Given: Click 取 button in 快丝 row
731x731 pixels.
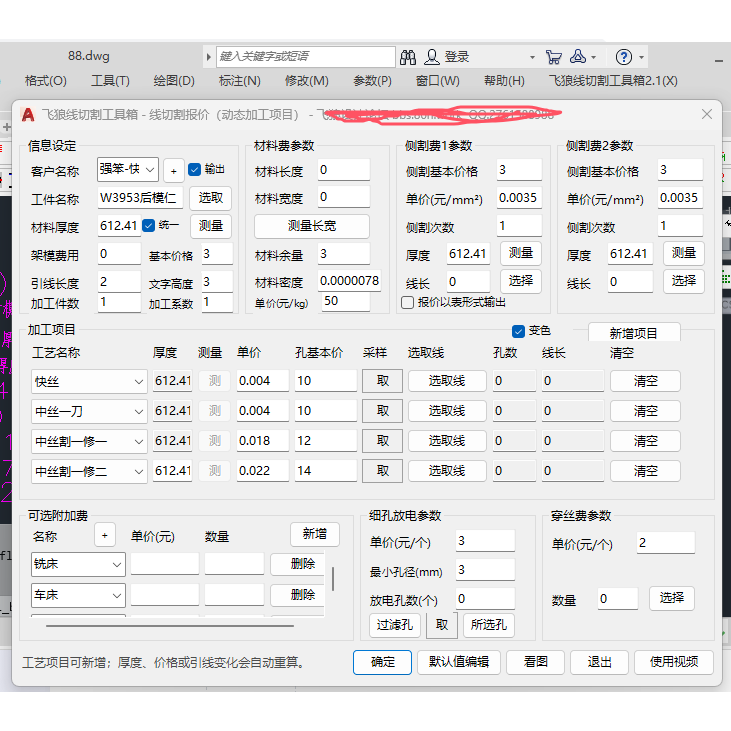Looking at the screenshot, I should point(382,381).
